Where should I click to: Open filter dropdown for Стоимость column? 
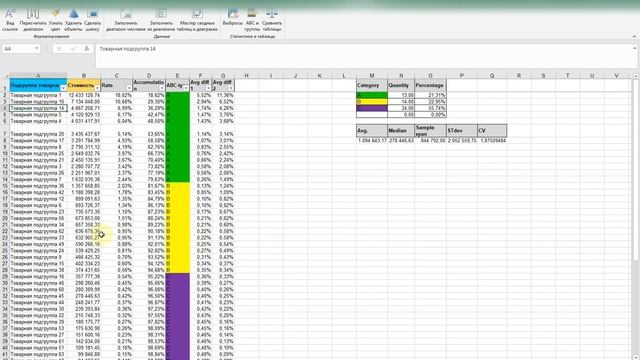click(97, 88)
